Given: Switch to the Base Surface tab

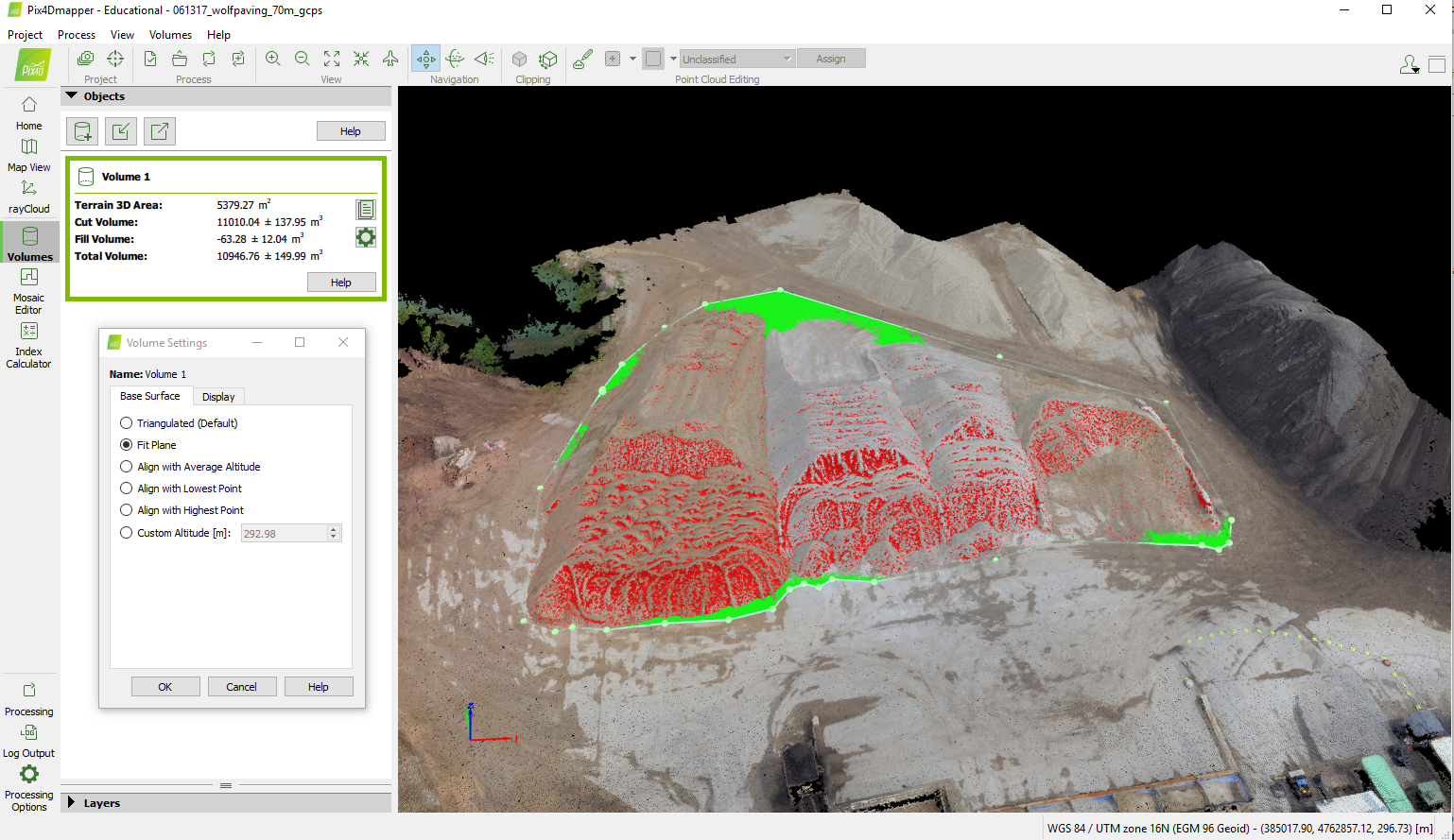Looking at the screenshot, I should pyautogui.click(x=150, y=396).
